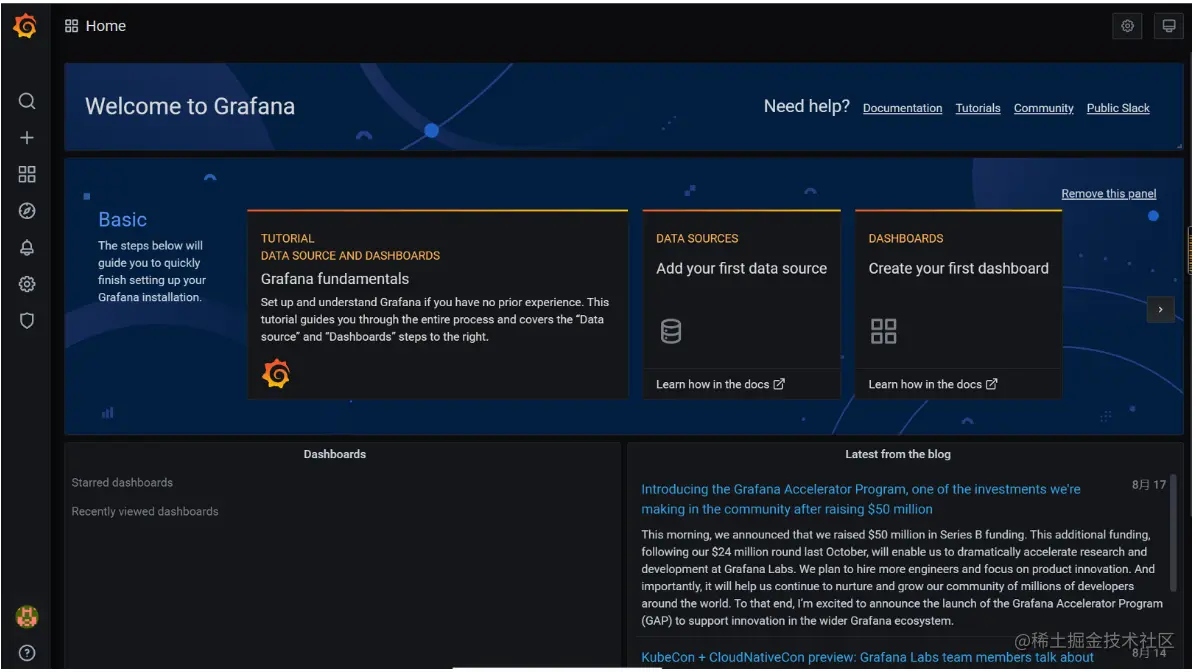
Task: Click the Starred dashboards heading
Action: click(122, 483)
